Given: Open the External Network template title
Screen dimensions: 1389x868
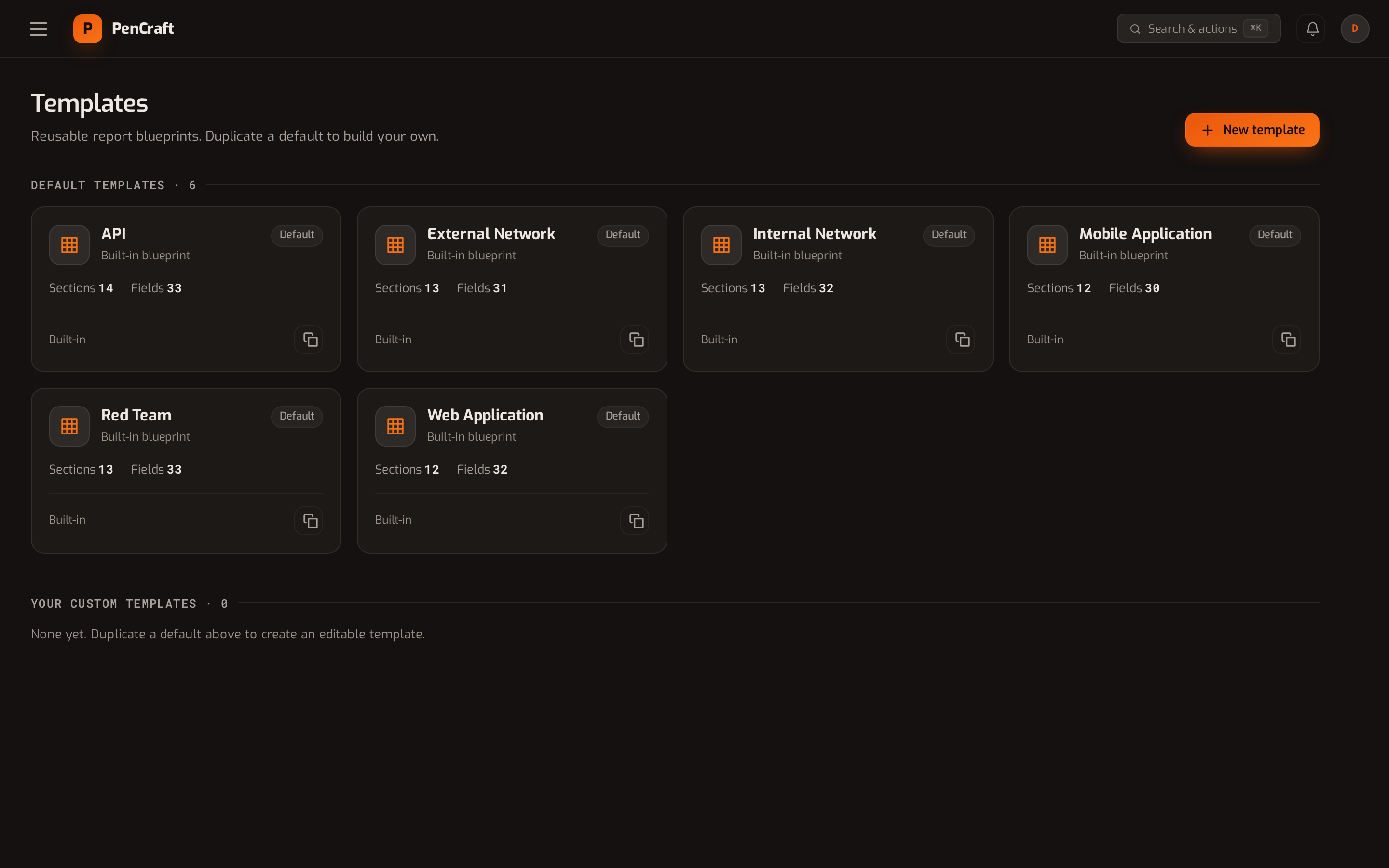Looking at the screenshot, I should point(491,234).
